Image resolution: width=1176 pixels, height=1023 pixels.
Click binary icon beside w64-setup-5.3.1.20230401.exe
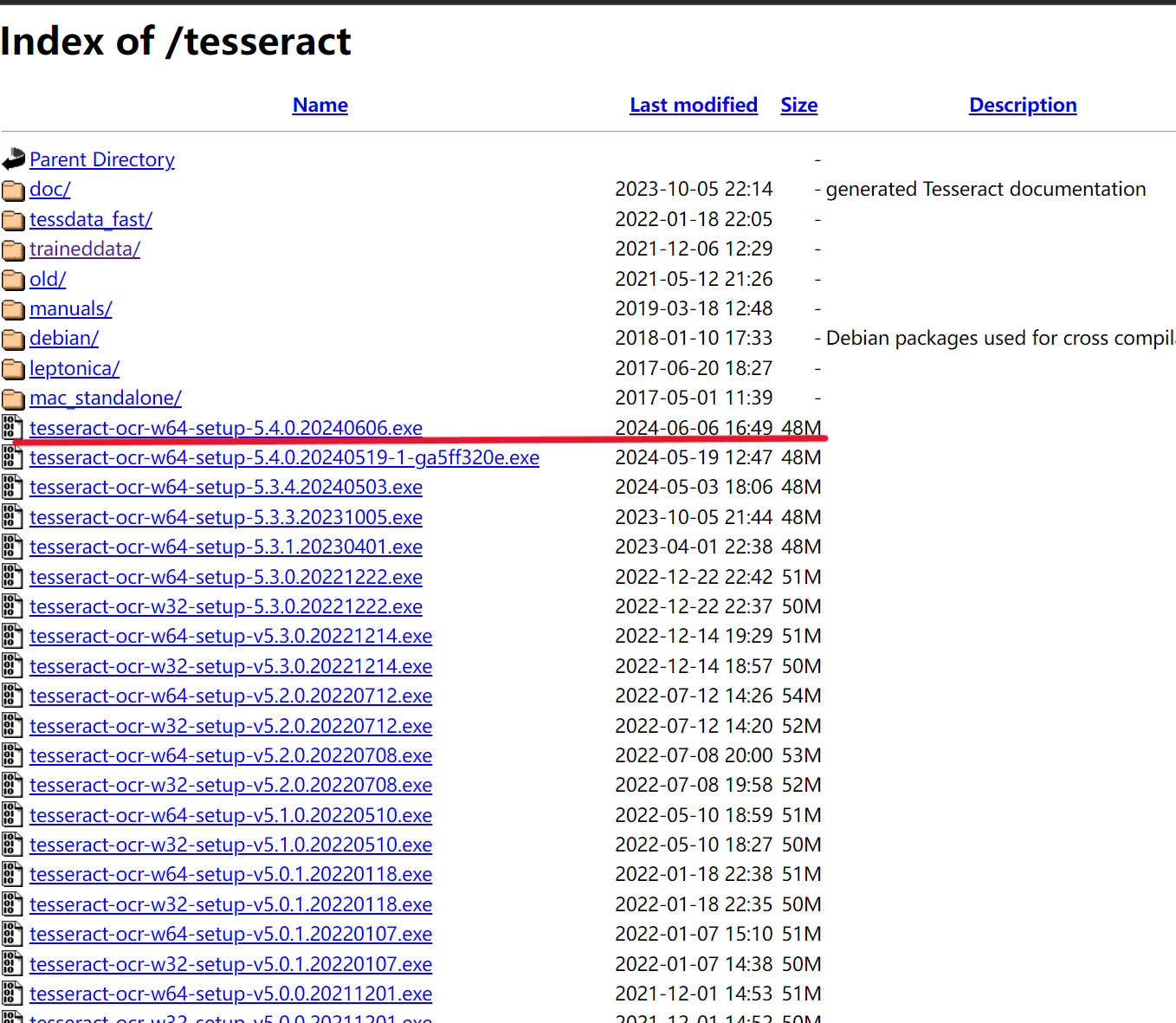[12, 547]
